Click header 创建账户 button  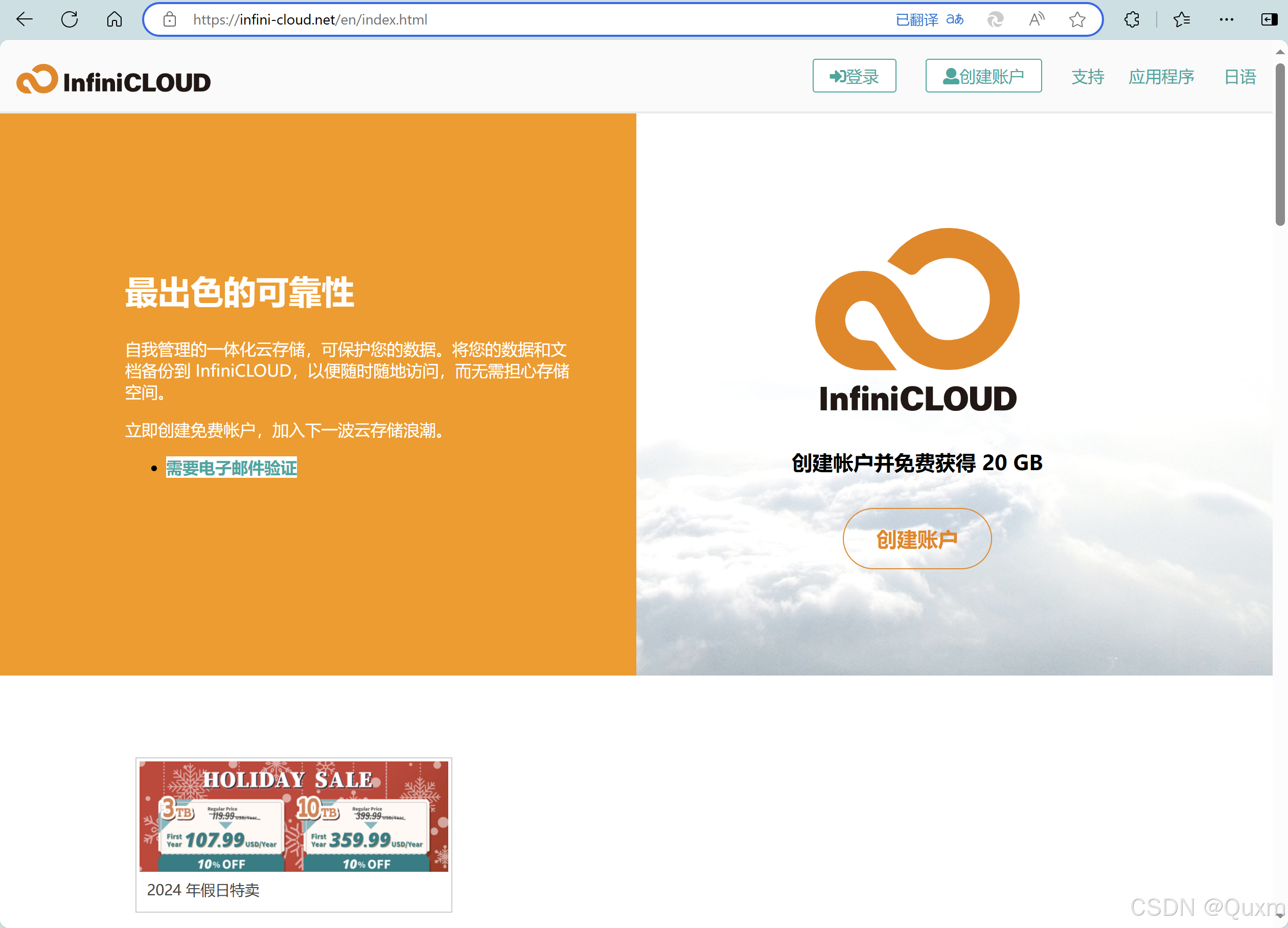(983, 76)
